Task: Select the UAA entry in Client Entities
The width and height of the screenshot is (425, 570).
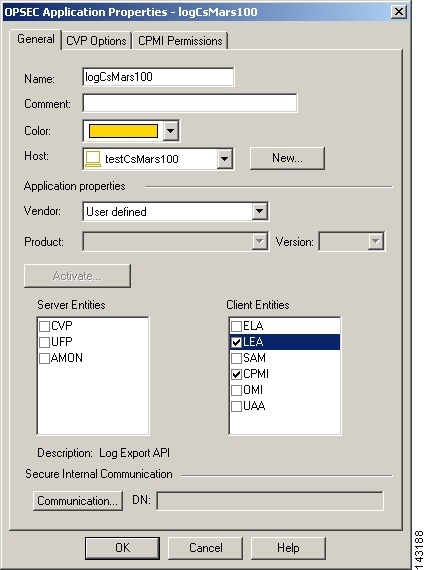Action: click(x=254, y=406)
